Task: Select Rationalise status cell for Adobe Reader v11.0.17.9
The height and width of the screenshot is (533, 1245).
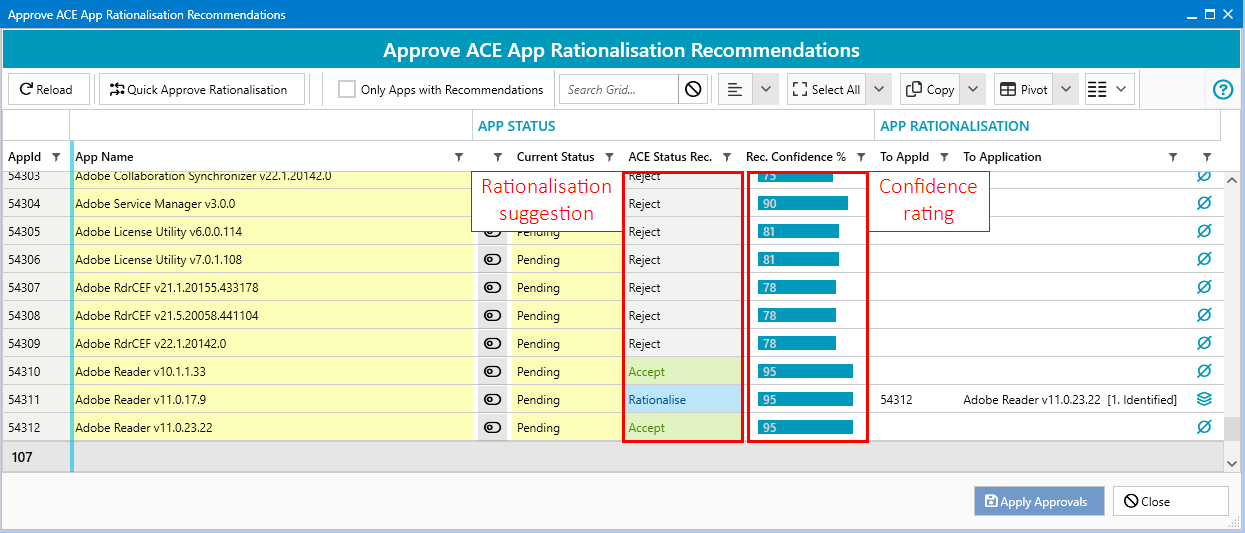Action: tap(683, 399)
